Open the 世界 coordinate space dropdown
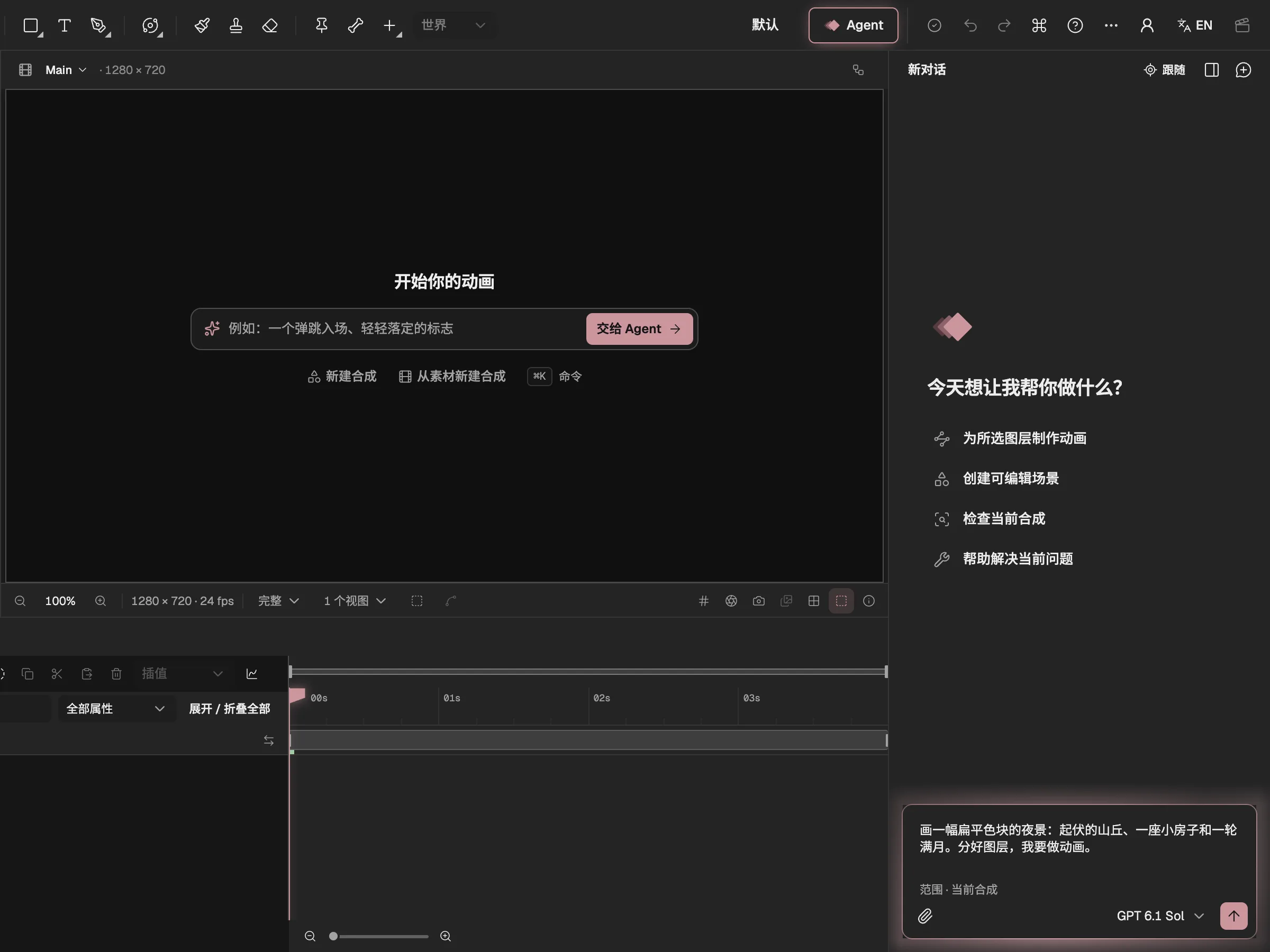The width and height of the screenshot is (1270, 952). click(x=453, y=25)
